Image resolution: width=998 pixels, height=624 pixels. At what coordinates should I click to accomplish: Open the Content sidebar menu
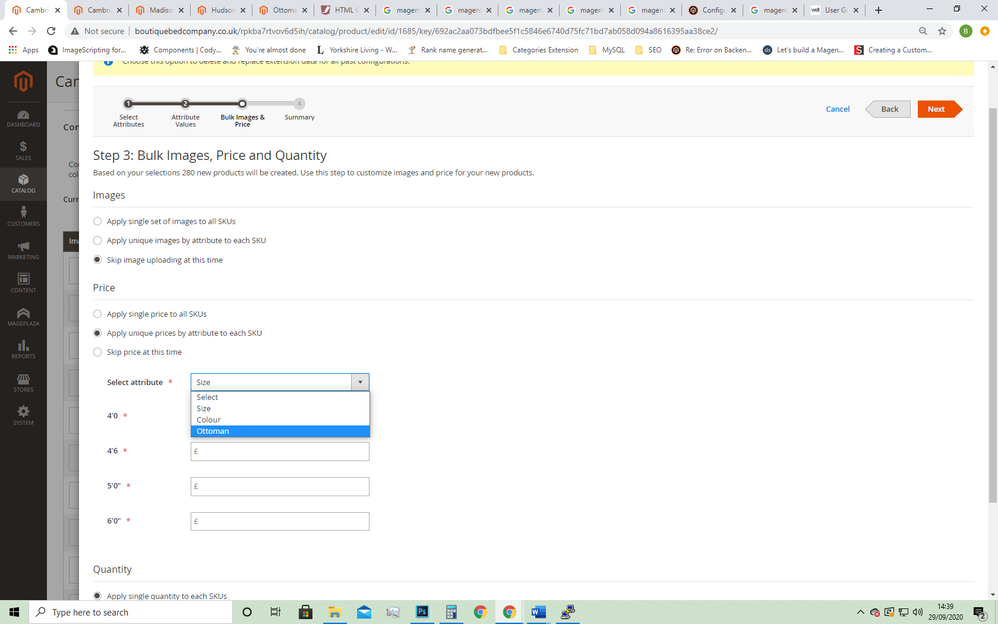[x=23, y=282]
